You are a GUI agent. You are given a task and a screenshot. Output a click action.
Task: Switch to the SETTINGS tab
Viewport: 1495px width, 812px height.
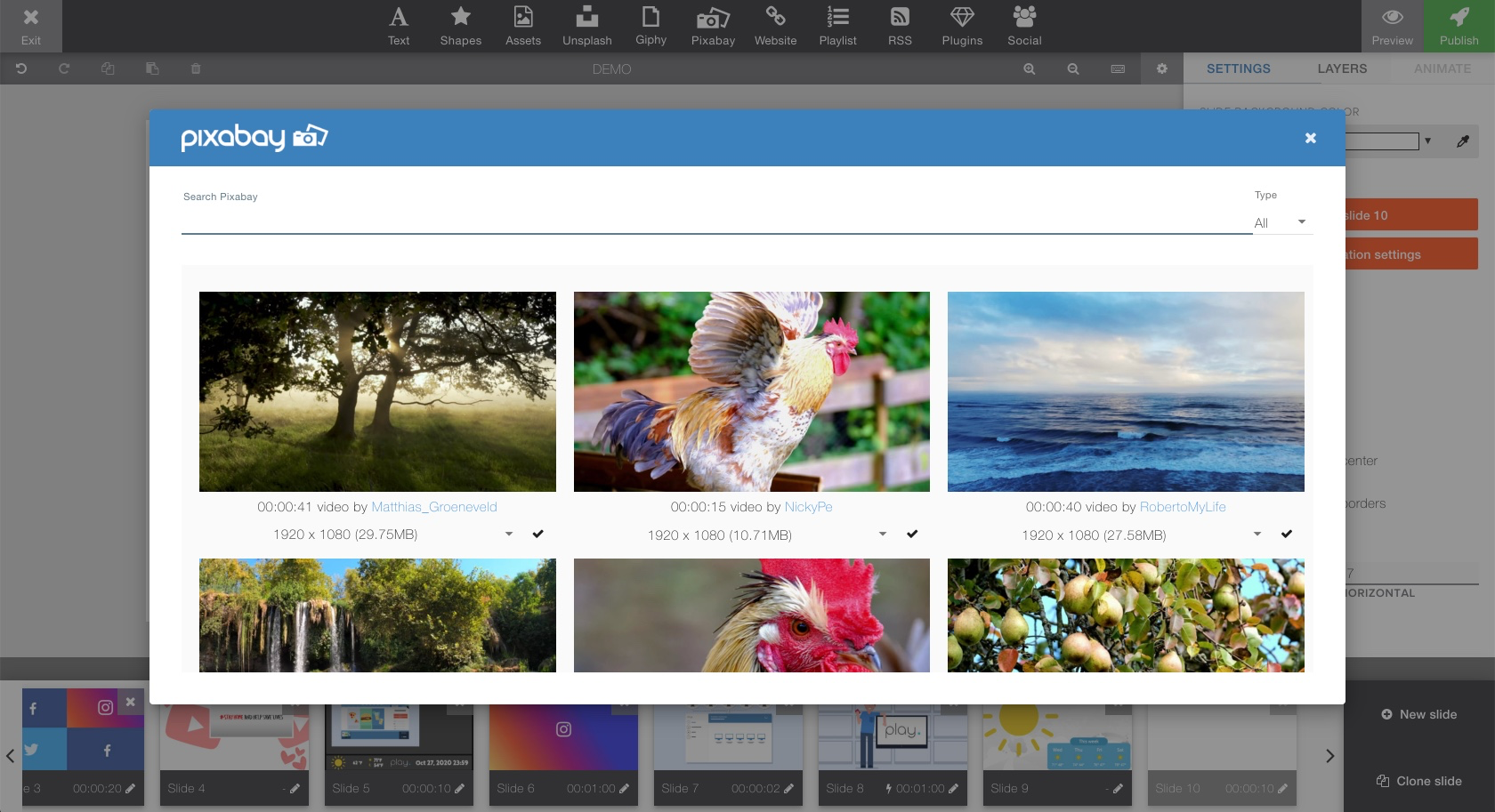click(x=1239, y=68)
